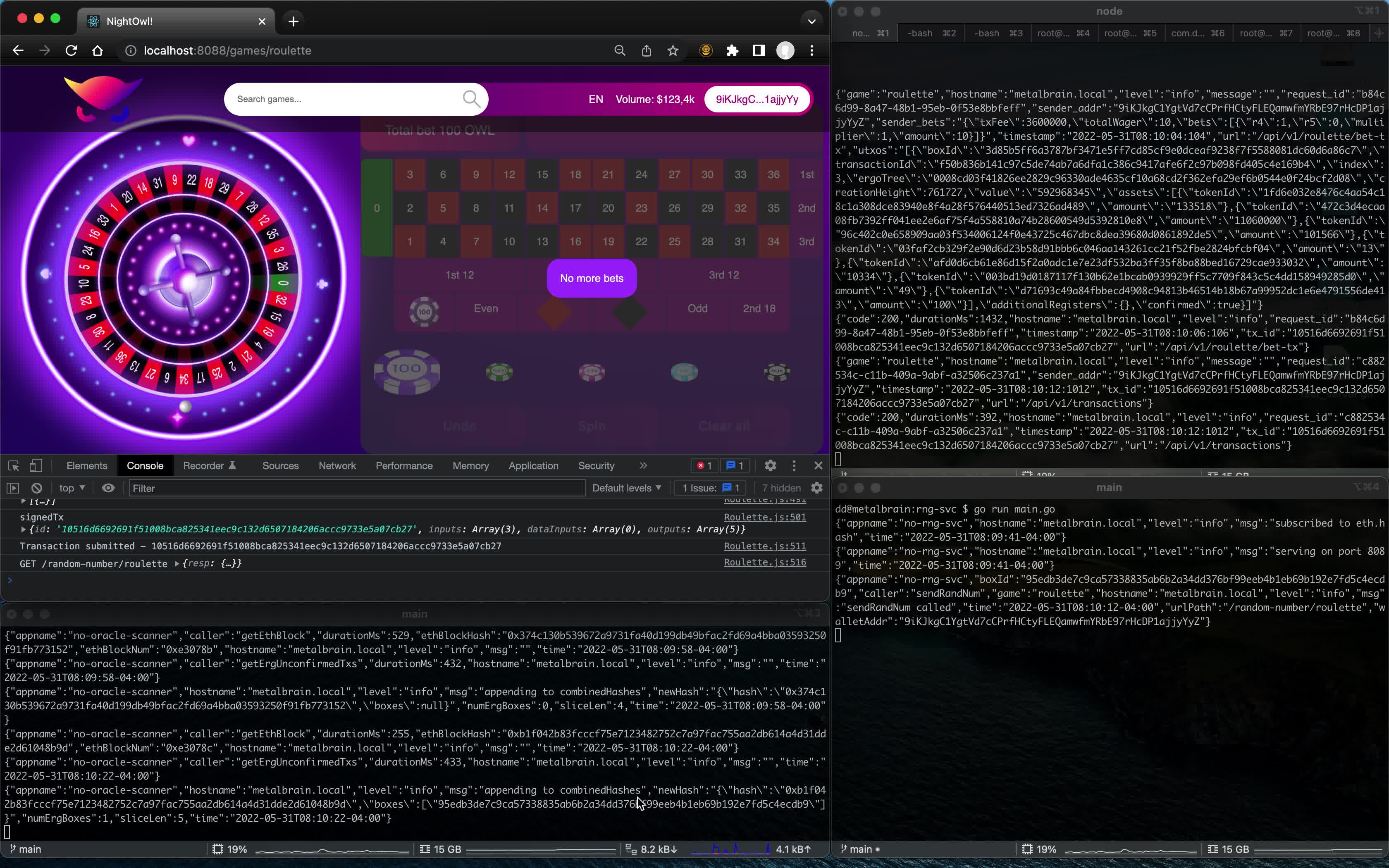This screenshot has width=1389, height=868.
Task: Clear the console with ban icon
Action: pos(37,488)
